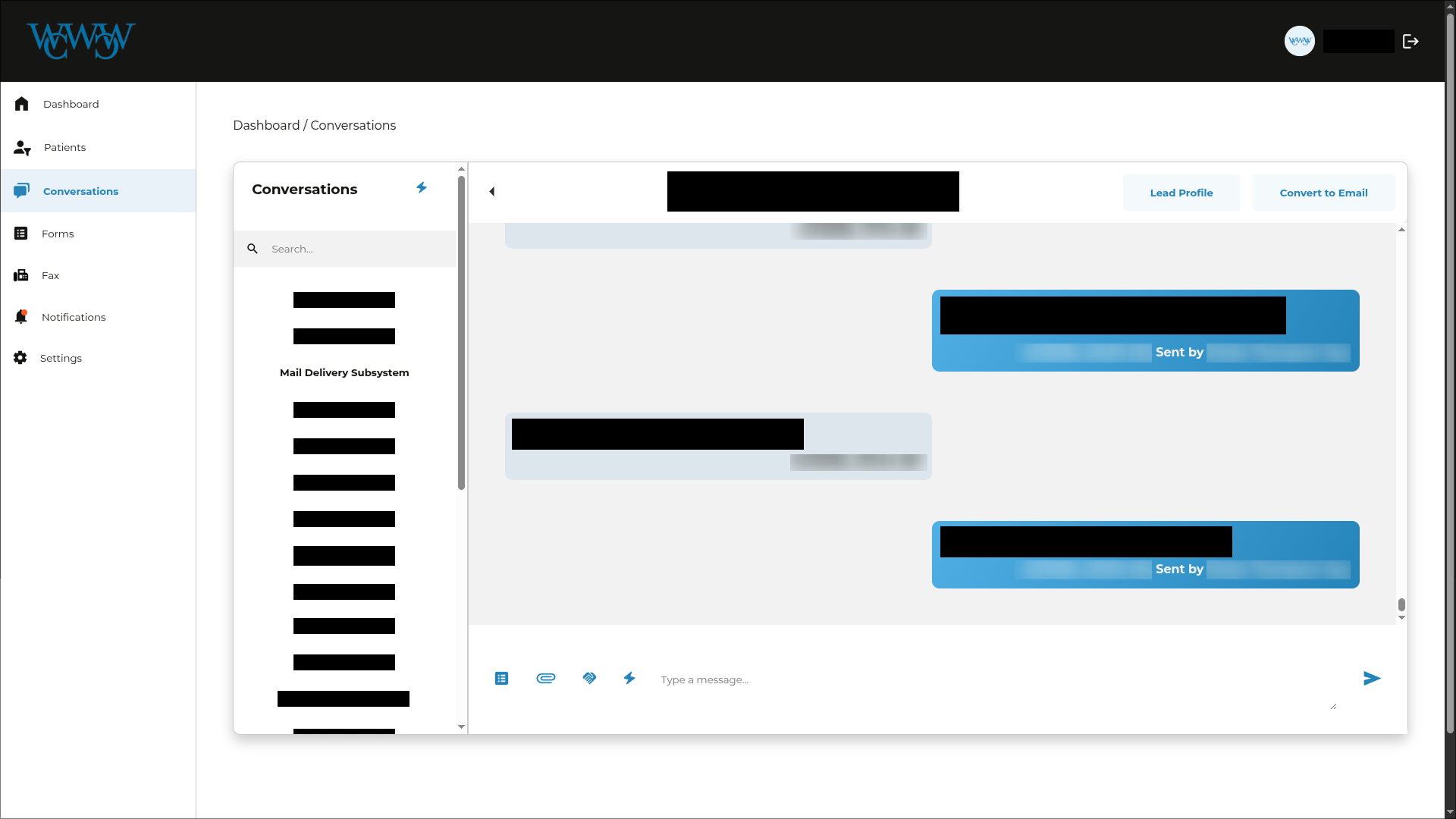Image resolution: width=1456 pixels, height=819 pixels.
Task: Open Notifications in sidebar
Action: [74, 318]
